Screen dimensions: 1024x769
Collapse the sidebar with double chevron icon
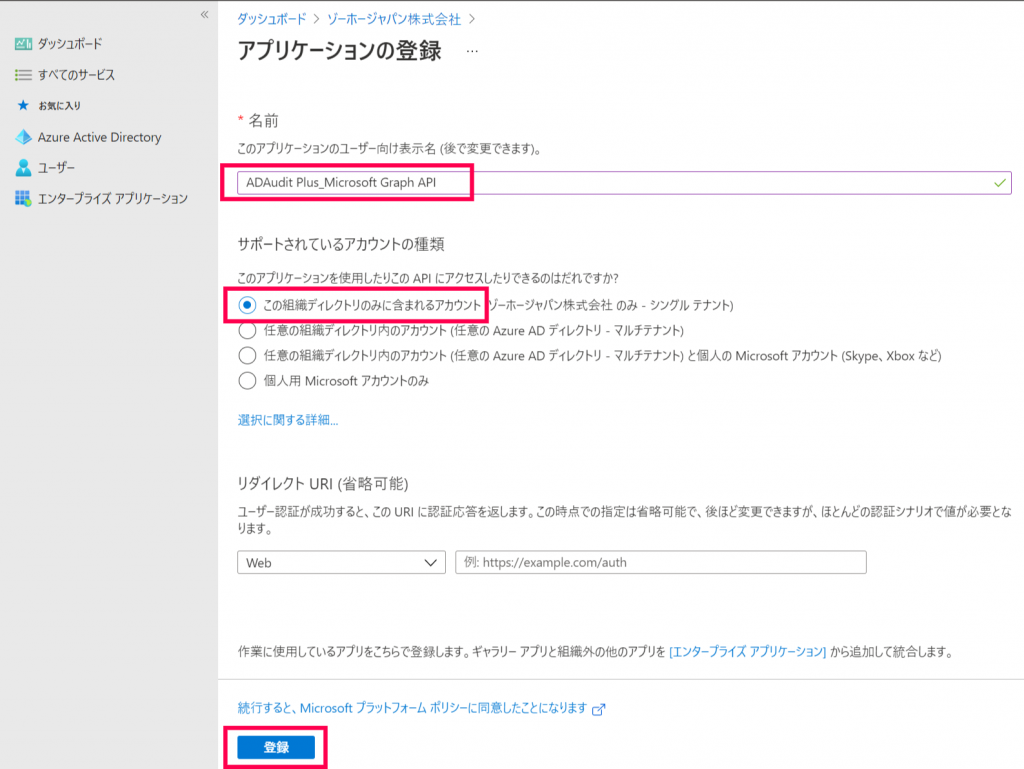pyautogui.click(x=204, y=14)
